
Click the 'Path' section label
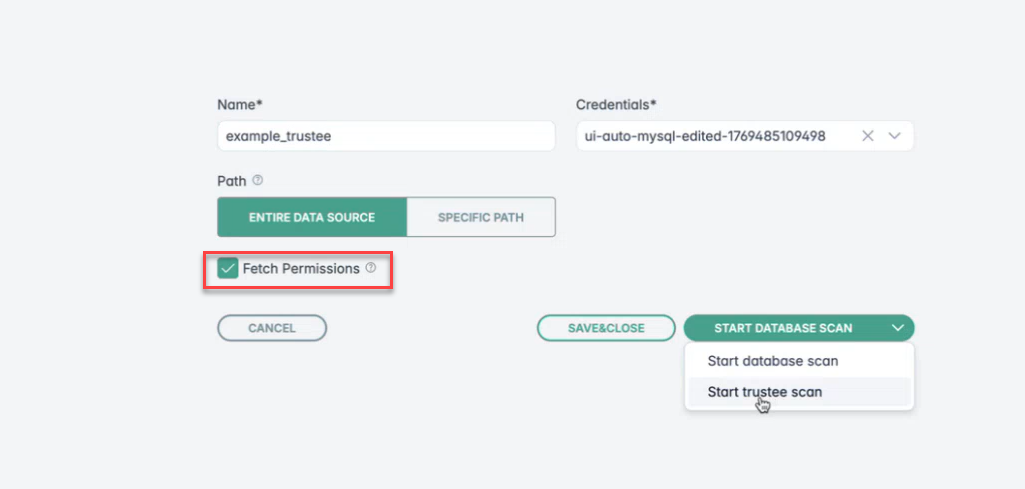(231, 181)
